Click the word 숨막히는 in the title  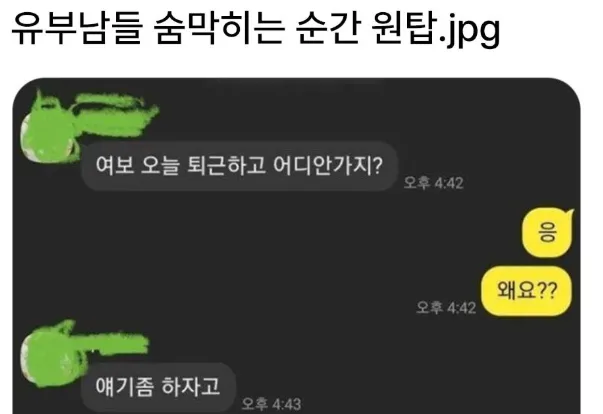[x=218, y=29]
